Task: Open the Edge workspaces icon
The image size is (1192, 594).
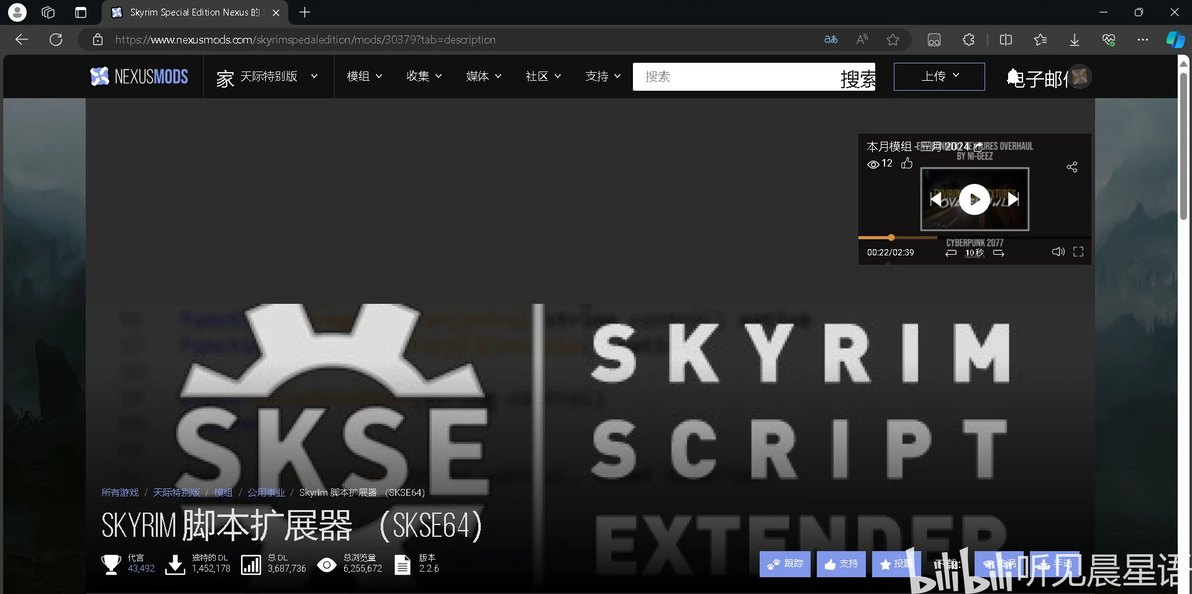Action: click(48, 12)
